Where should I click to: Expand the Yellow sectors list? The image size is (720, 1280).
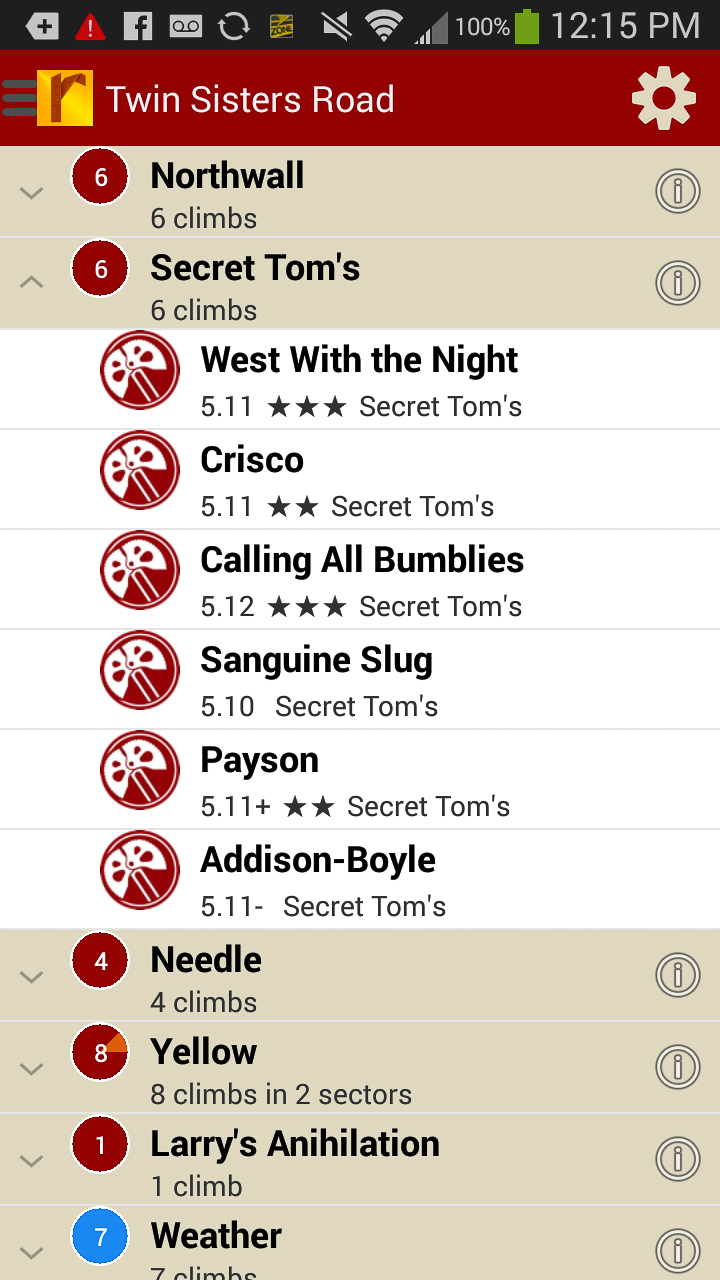click(32, 1069)
